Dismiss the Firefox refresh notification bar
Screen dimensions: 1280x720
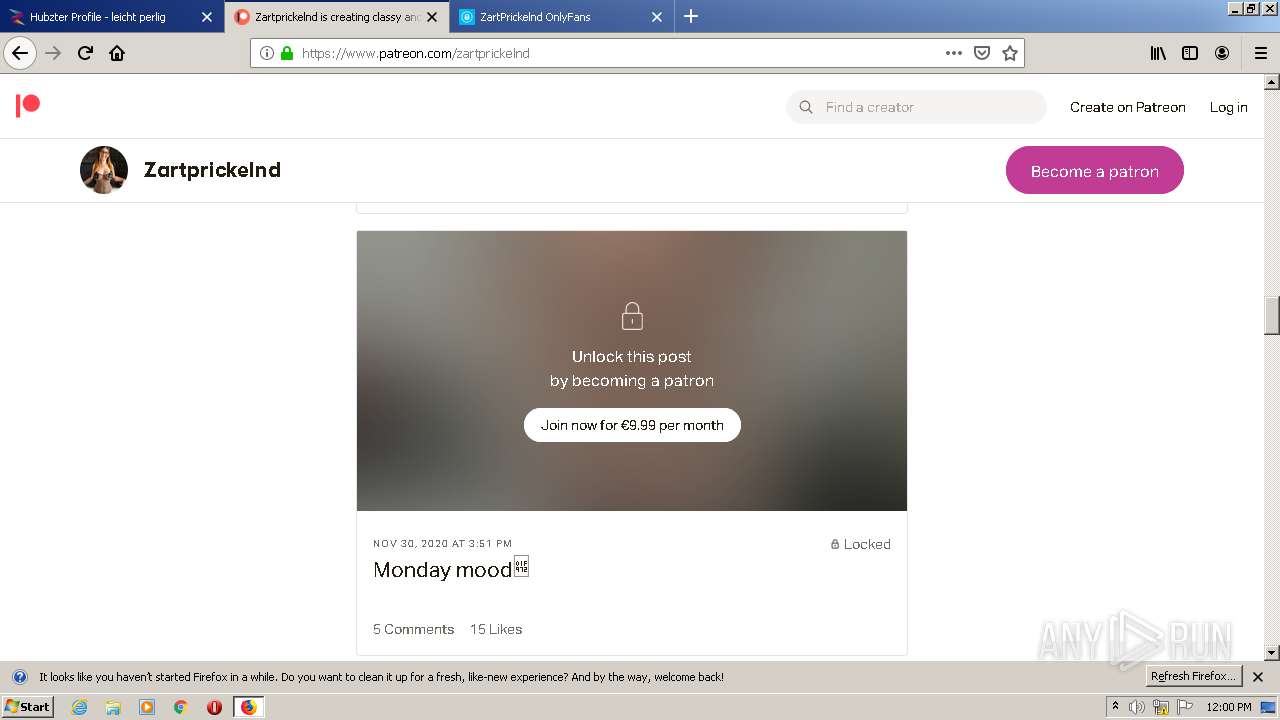pos(1258,677)
